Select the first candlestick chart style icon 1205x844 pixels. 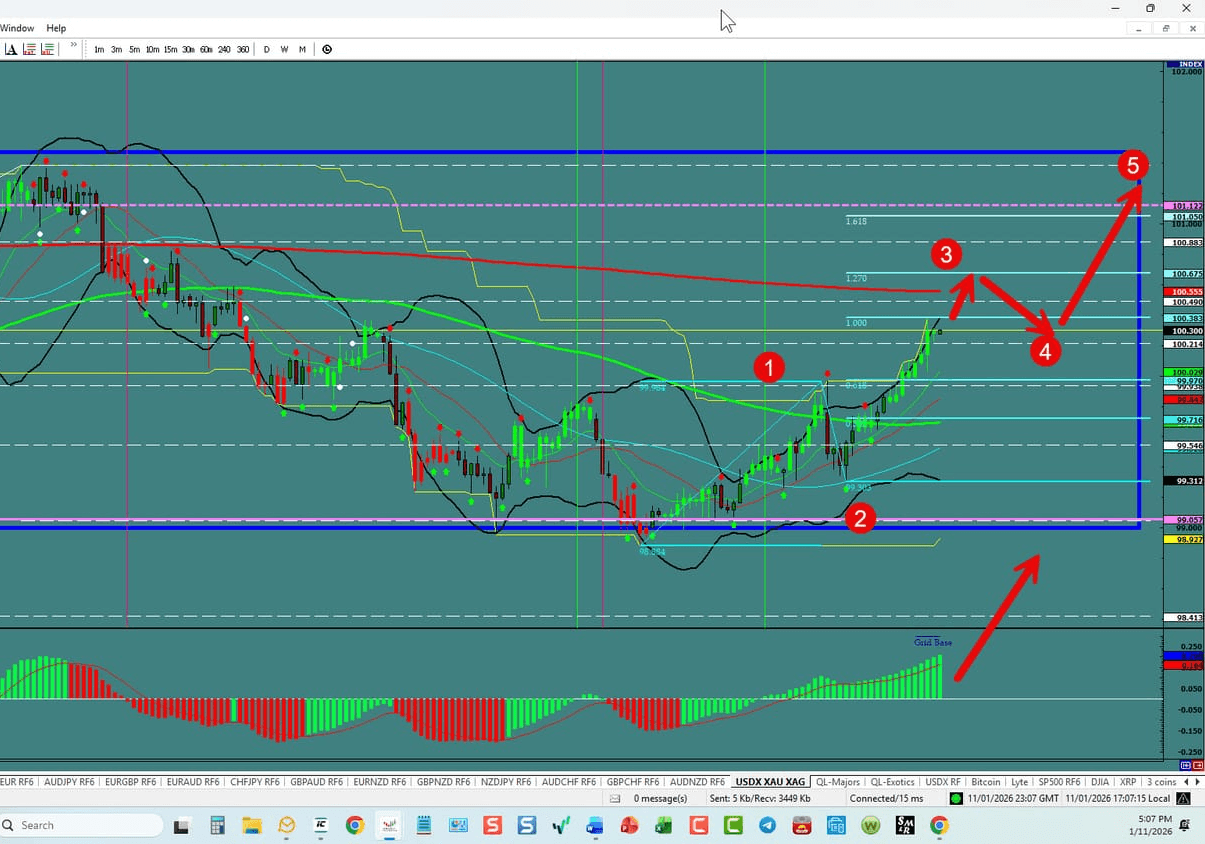[x=28, y=49]
